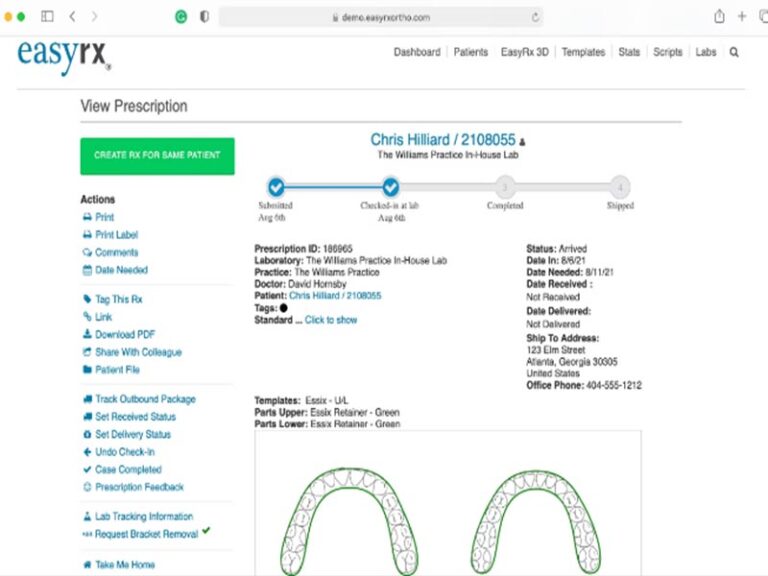Click the Grammarly extension icon in toolbar
Screen dimensions: 768x576
(181, 17)
